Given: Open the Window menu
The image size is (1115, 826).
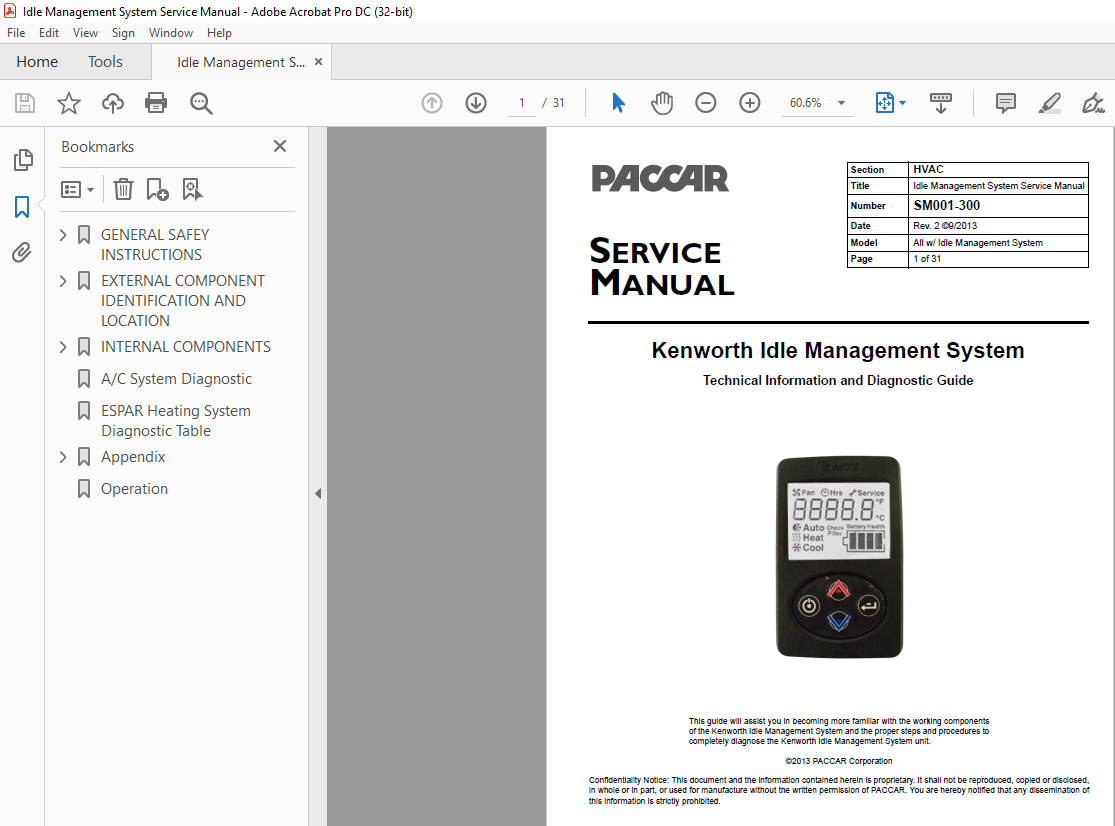Looking at the screenshot, I should [171, 33].
